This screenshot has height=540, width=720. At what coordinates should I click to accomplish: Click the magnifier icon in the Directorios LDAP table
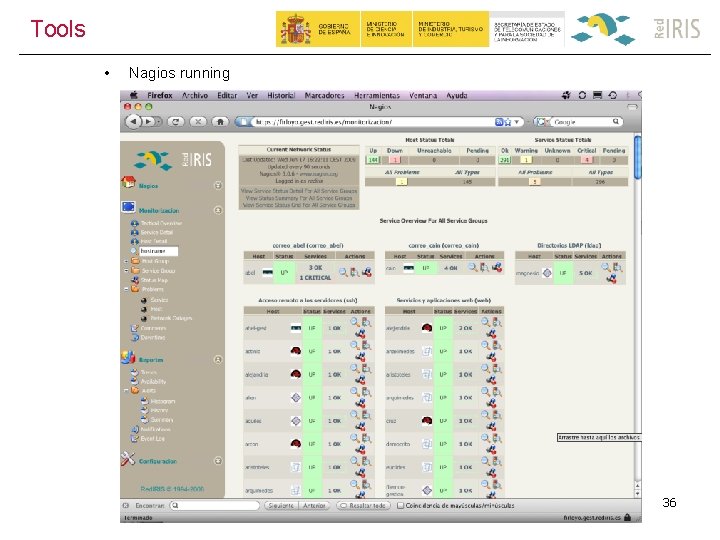606,267
